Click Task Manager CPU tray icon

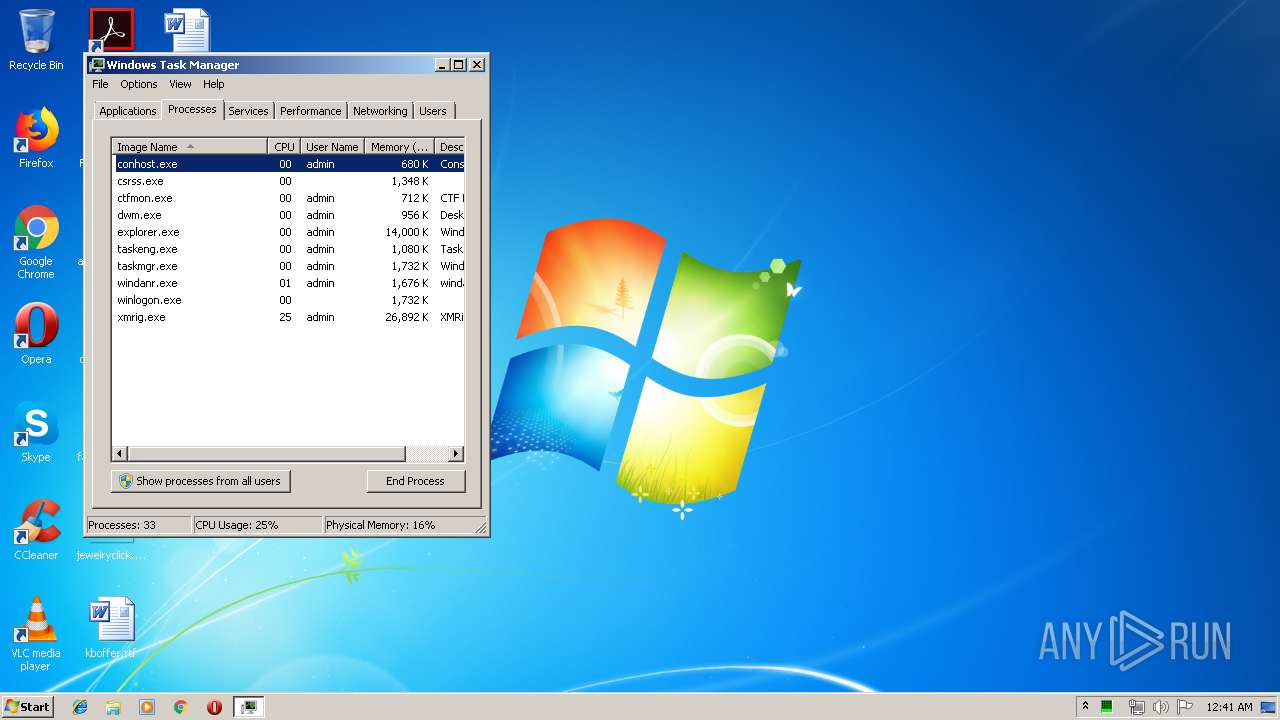1107,707
